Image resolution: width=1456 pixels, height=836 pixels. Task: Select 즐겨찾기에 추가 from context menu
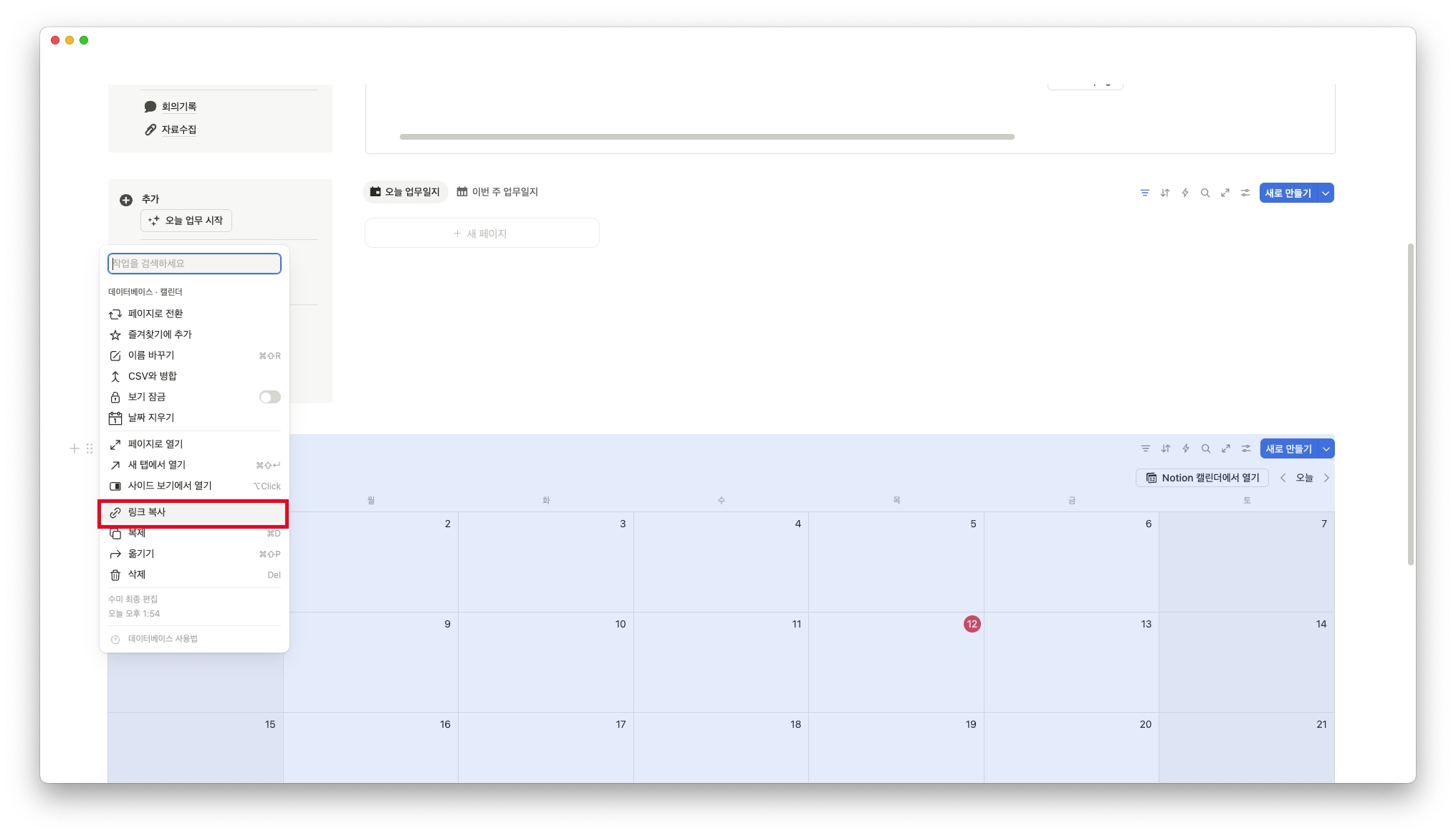160,335
